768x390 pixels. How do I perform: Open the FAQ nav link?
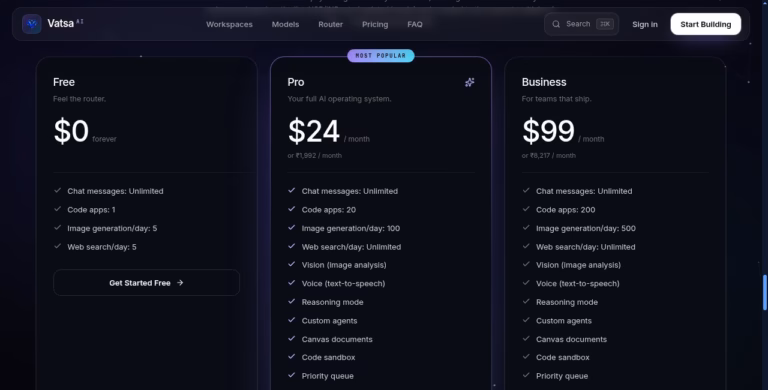click(415, 24)
